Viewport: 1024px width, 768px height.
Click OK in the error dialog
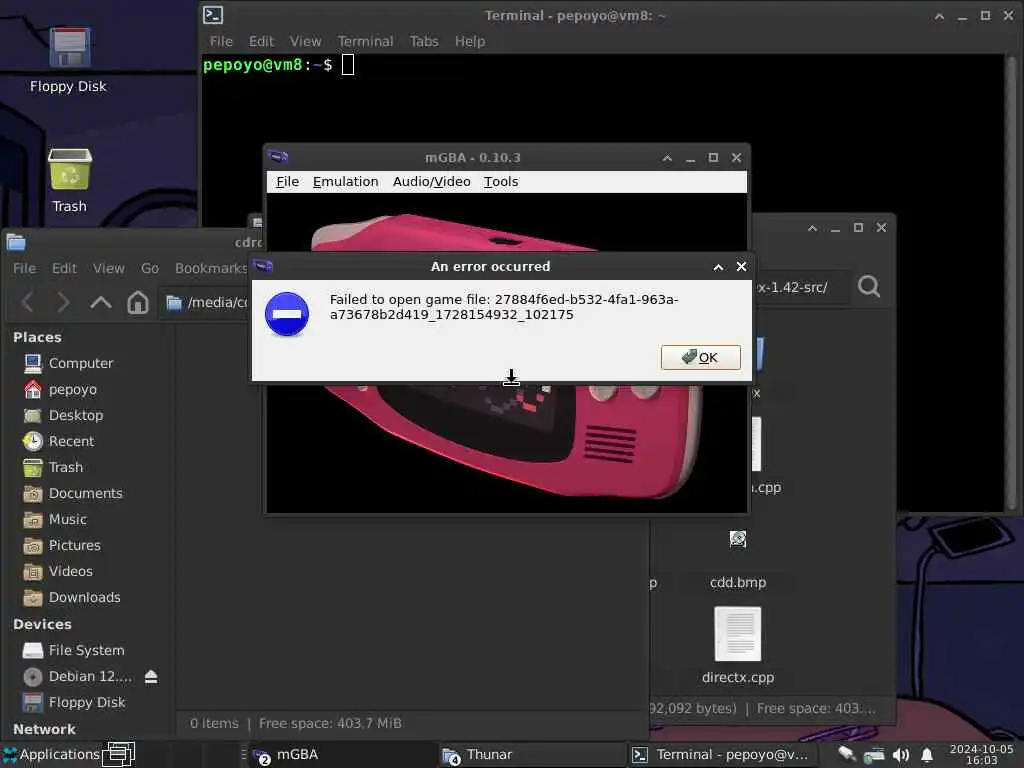pos(700,357)
